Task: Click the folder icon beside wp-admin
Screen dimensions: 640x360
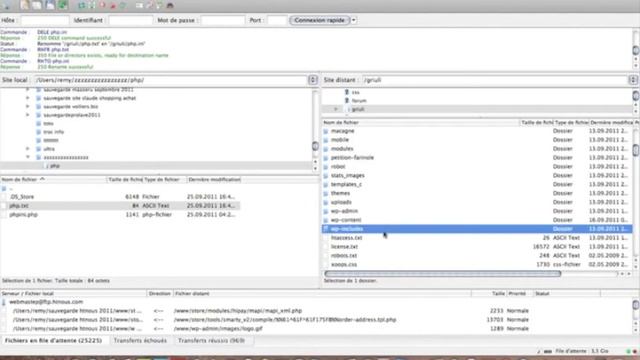Action: [326, 211]
